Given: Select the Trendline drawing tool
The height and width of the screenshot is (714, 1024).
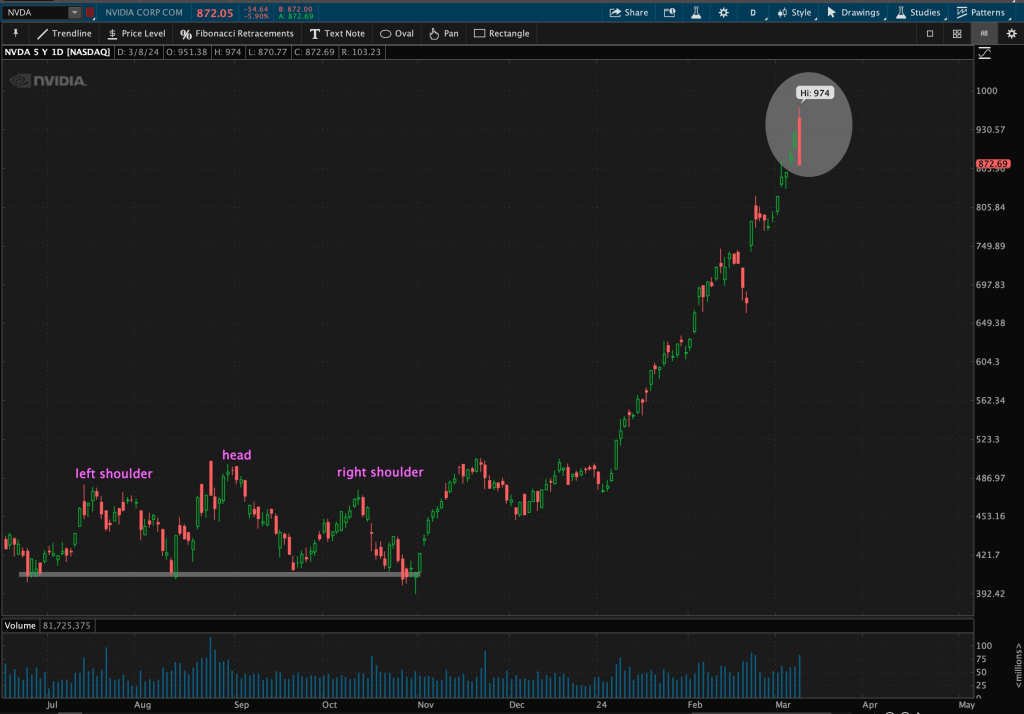Looking at the screenshot, I should [64, 33].
